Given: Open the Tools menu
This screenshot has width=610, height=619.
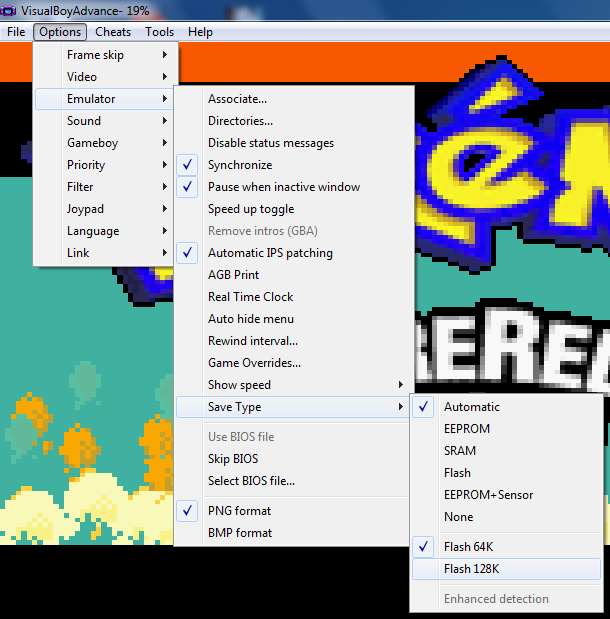Looking at the screenshot, I should pyautogui.click(x=160, y=32).
